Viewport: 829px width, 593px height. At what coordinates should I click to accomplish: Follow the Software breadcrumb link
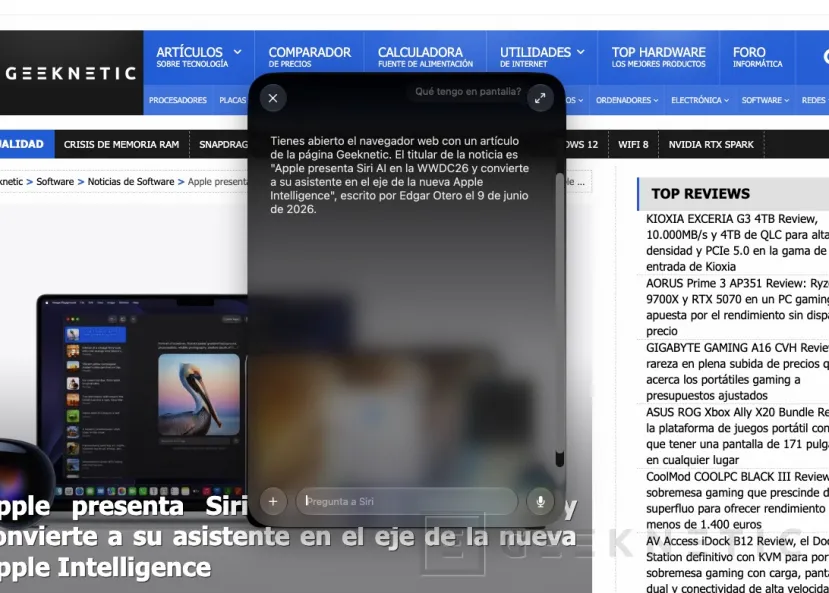pos(55,181)
